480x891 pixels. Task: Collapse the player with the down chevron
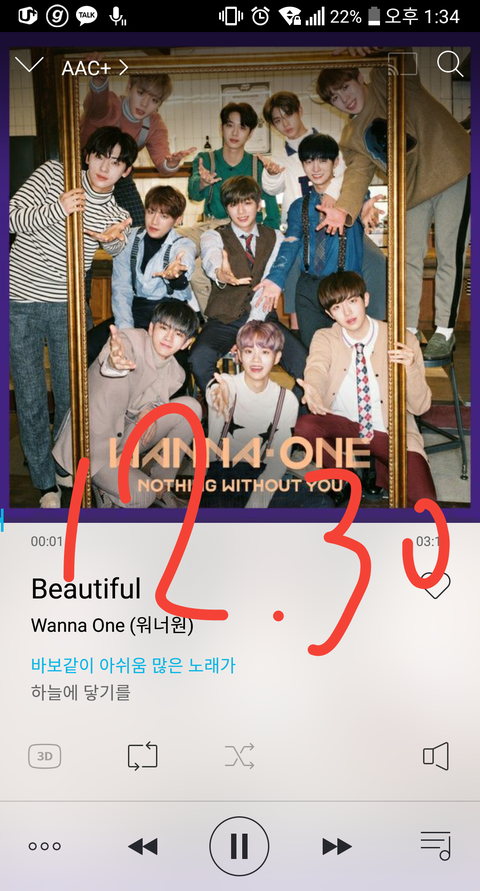click(x=28, y=65)
